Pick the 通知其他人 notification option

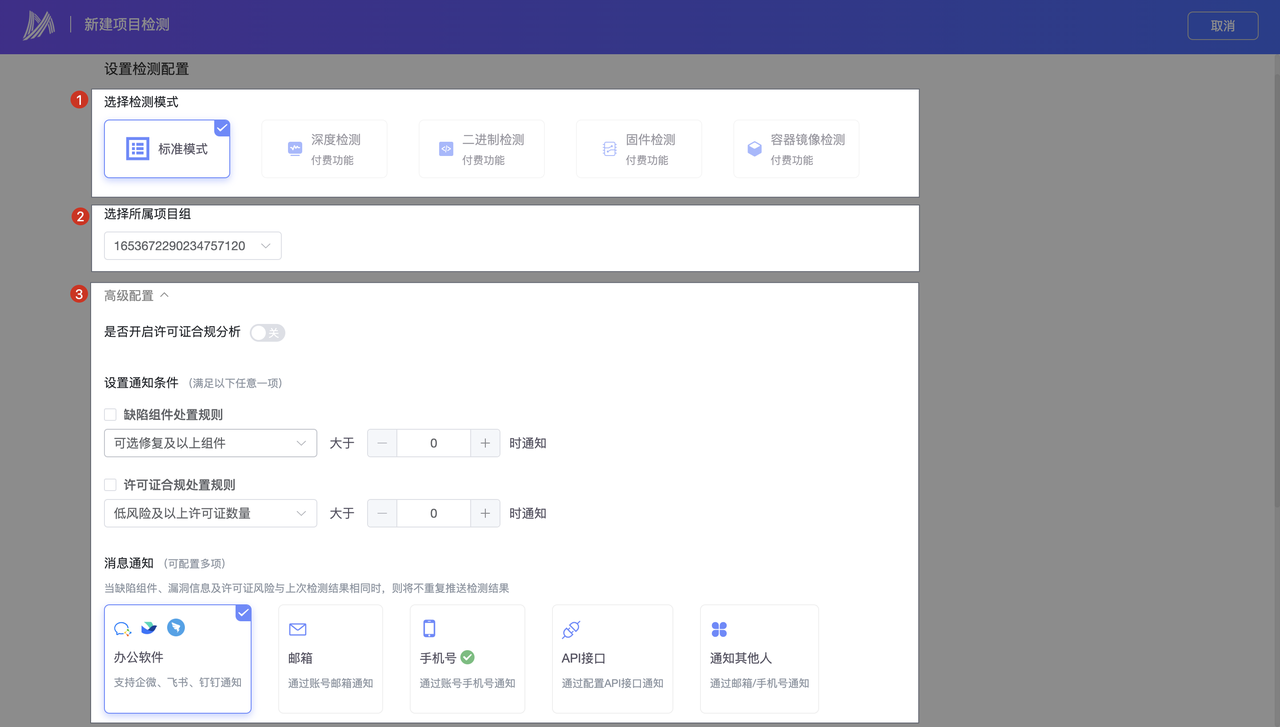[x=759, y=658]
